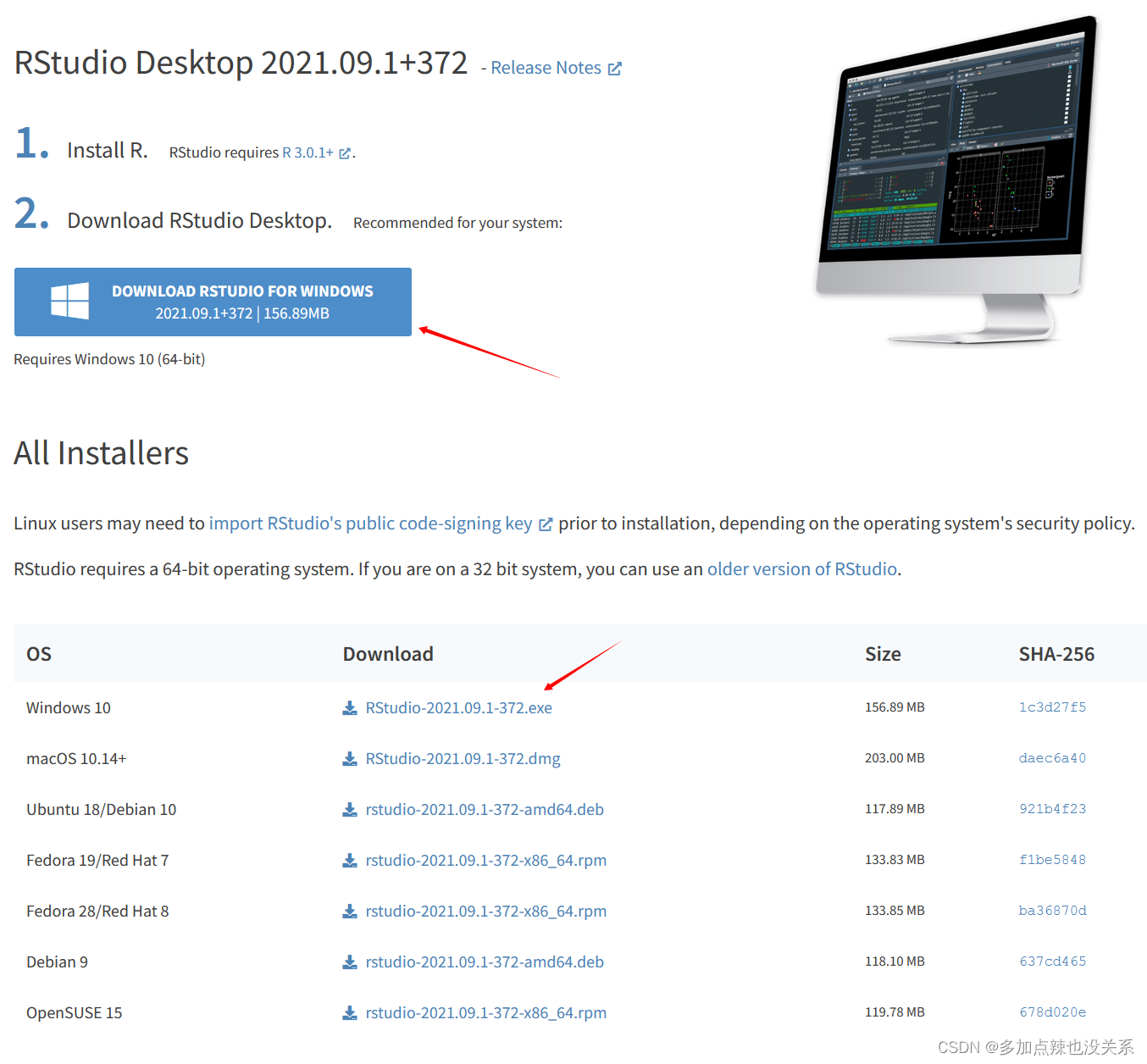The height and width of the screenshot is (1064, 1147).
Task: Open SHA-256 hash 678d020e
Action: (1052, 1012)
